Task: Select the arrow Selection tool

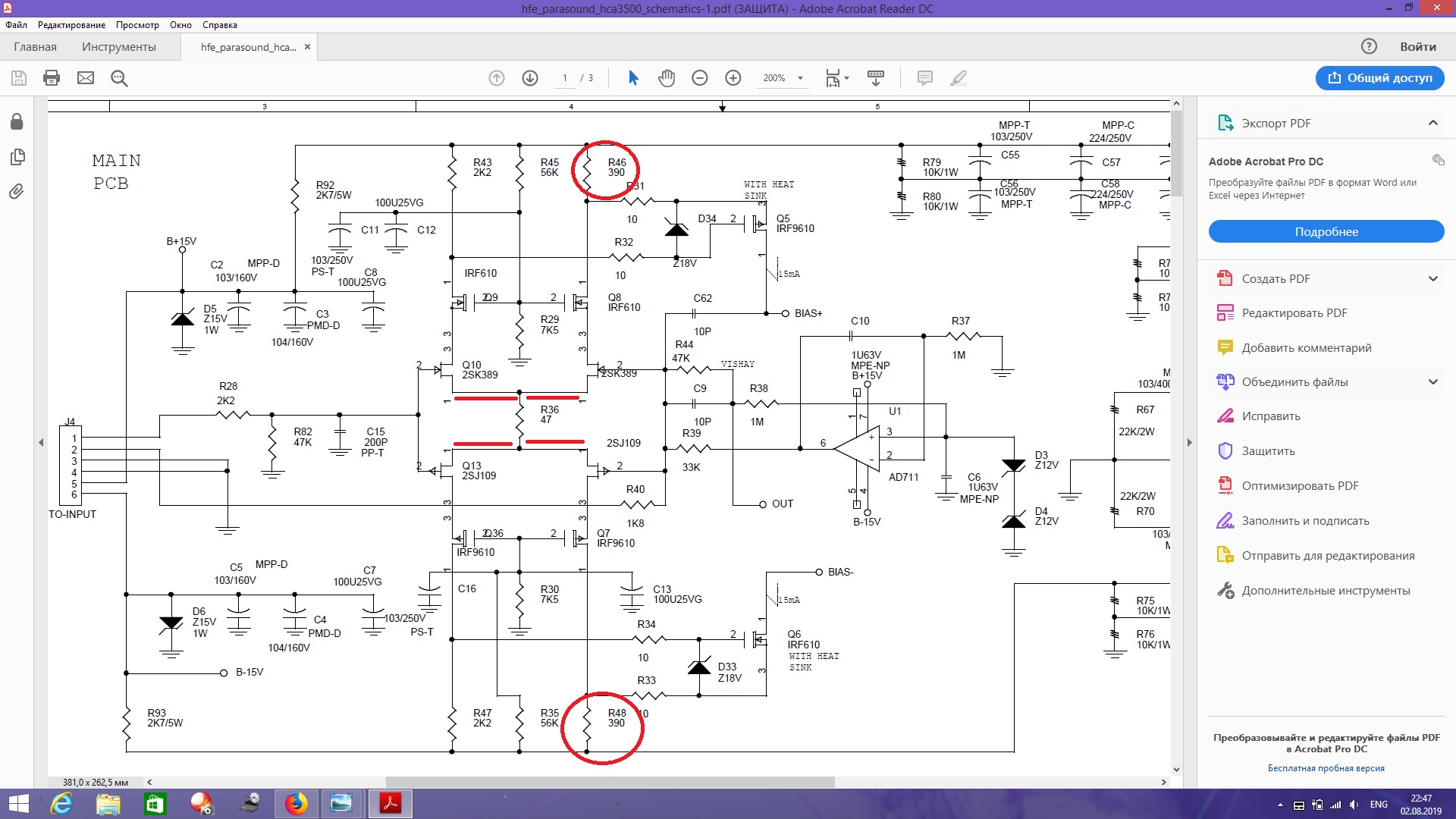Action: (634, 78)
